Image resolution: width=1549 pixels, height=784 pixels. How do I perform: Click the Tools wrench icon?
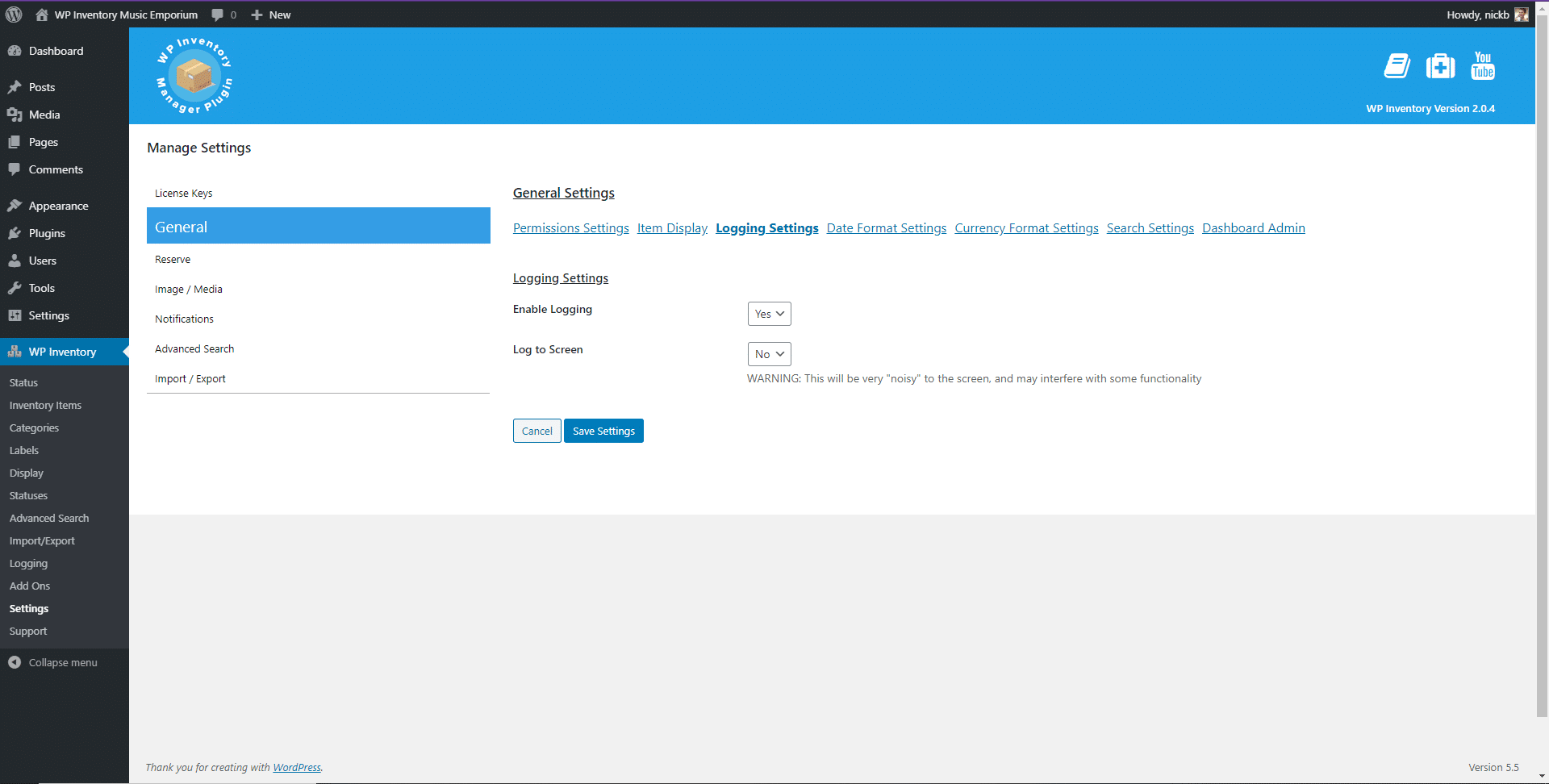click(15, 288)
